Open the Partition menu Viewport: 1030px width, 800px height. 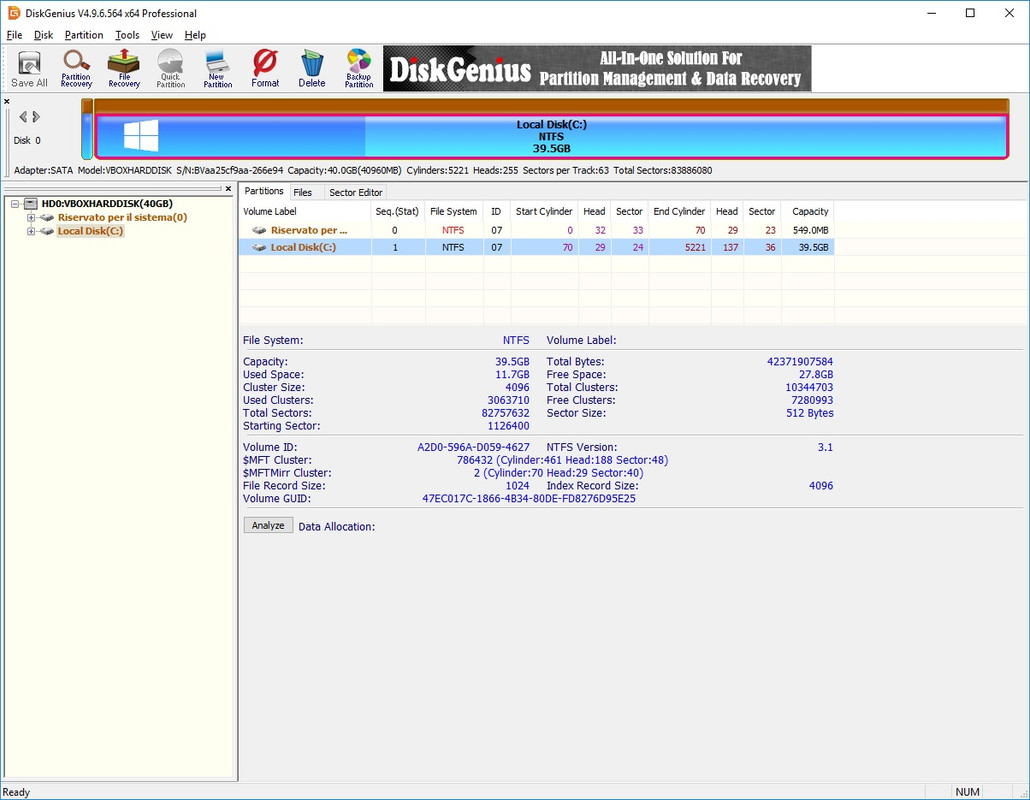coord(83,35)
